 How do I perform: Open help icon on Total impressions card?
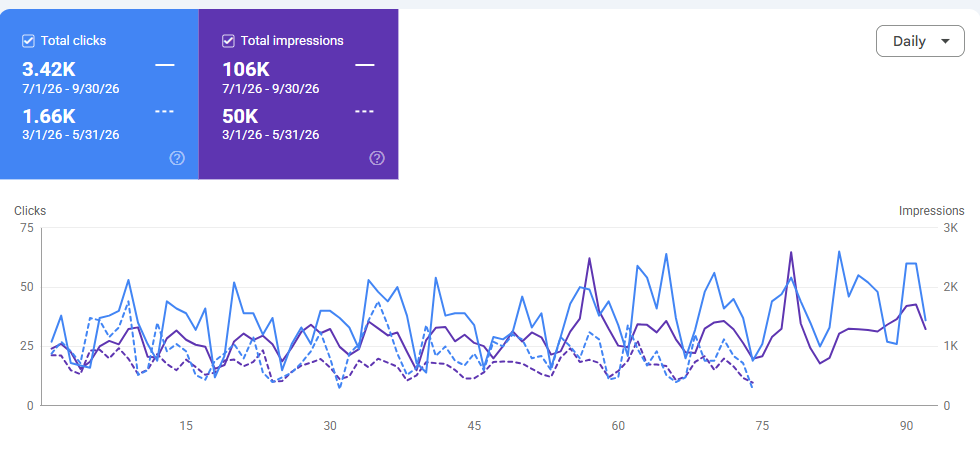click(x=377, y=158)
